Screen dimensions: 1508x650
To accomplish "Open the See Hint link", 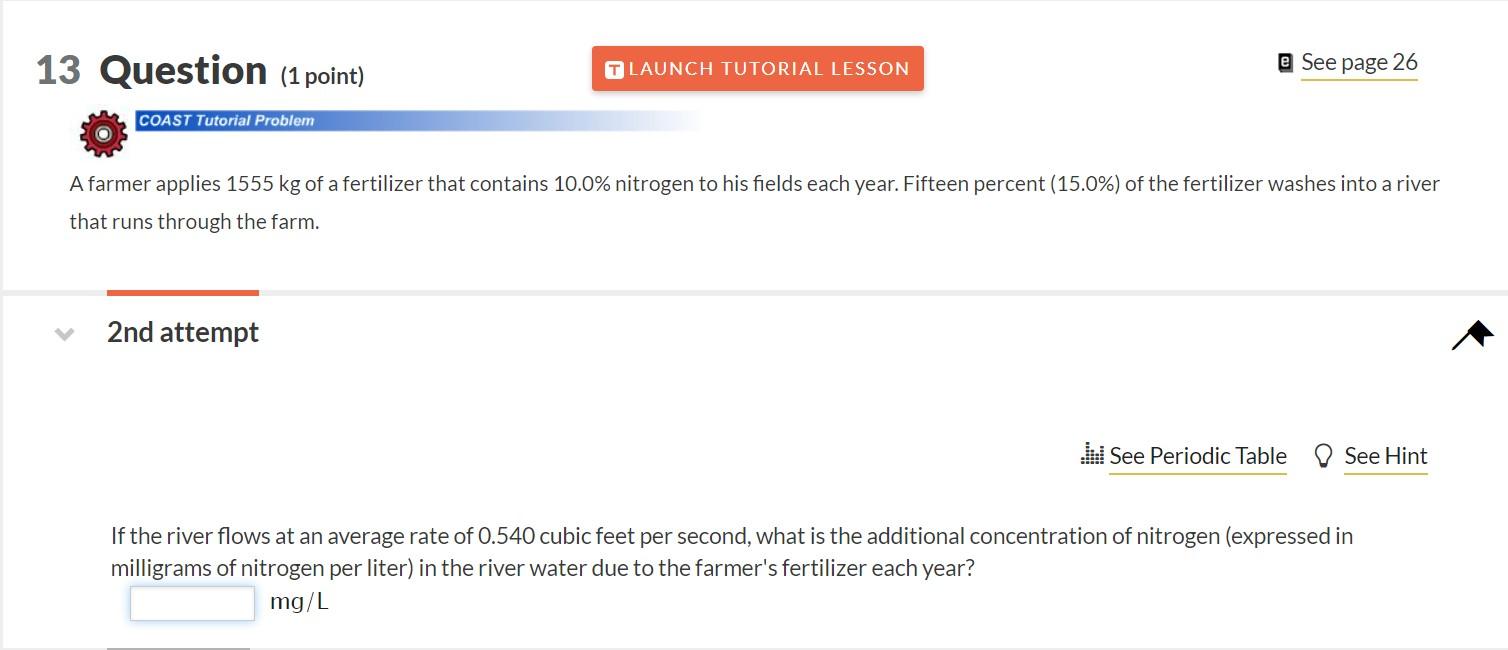I will pyautogui.click(x=1386, y=455).
